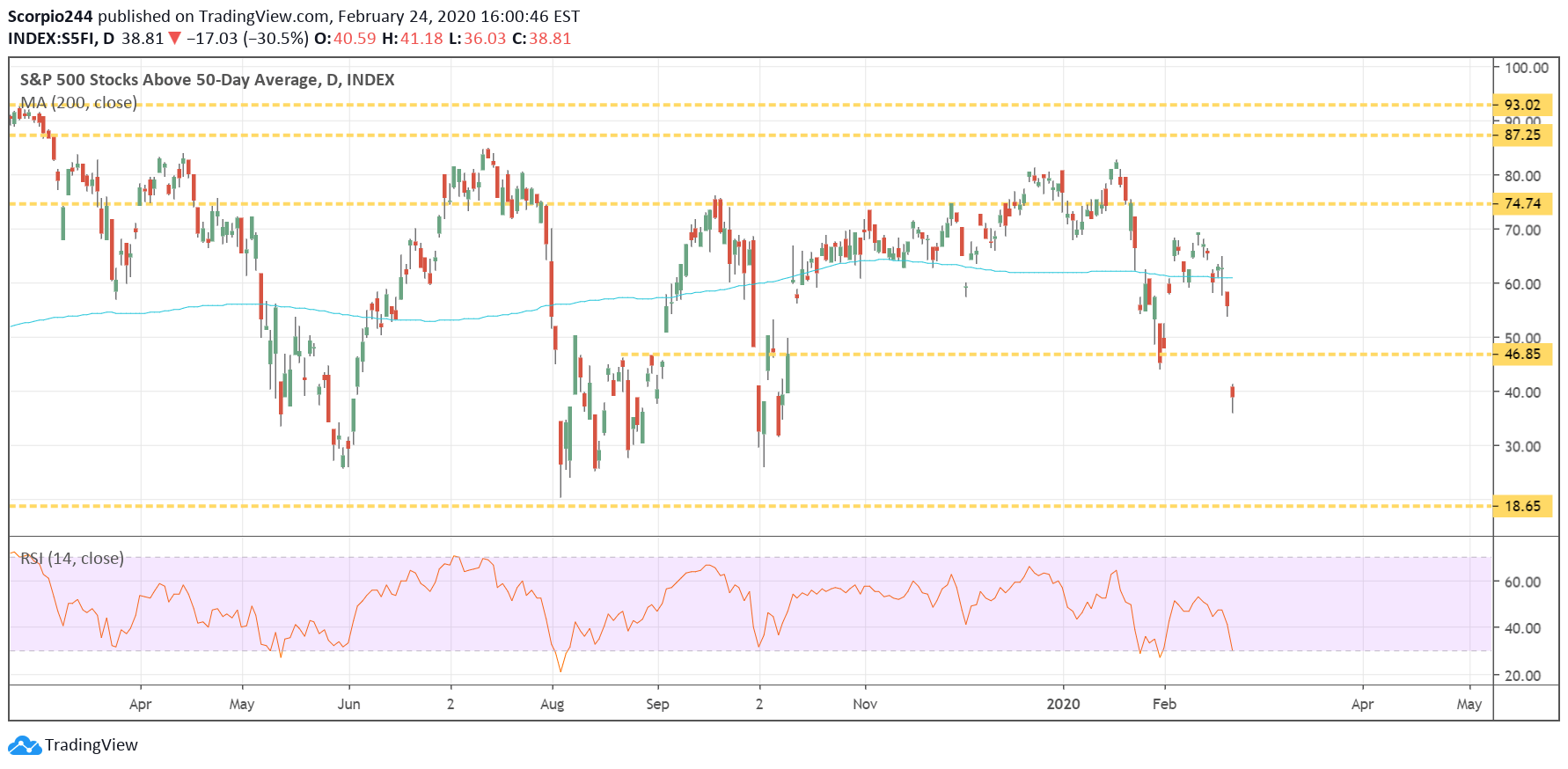Click the Sep label on the time axis
This screenshot has height=769, width=1568.
click(x=658, y=704)
